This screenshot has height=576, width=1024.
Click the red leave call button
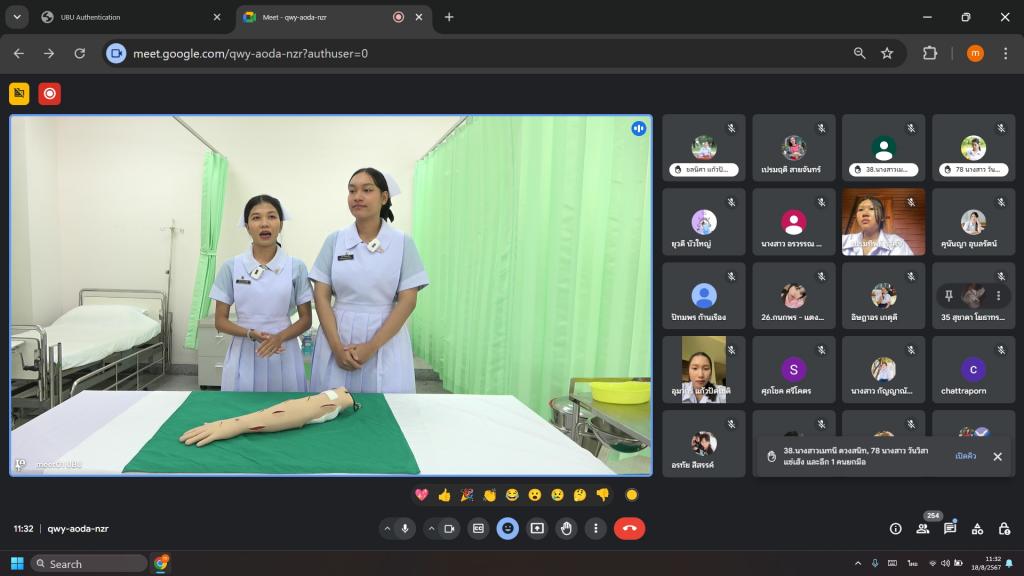pyautogui.click(x=629, y=528)
